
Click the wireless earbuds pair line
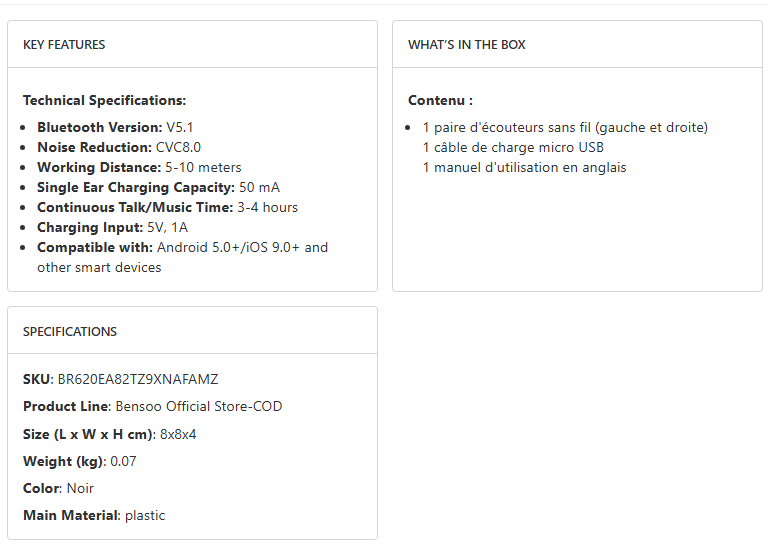tap(565, 128)
